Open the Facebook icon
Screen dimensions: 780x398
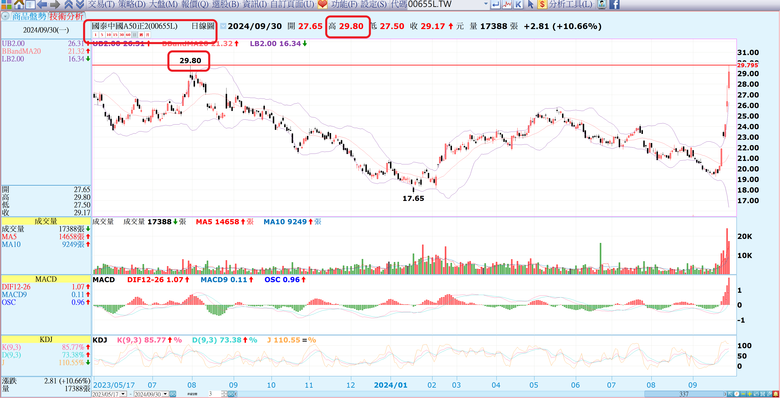614,4
